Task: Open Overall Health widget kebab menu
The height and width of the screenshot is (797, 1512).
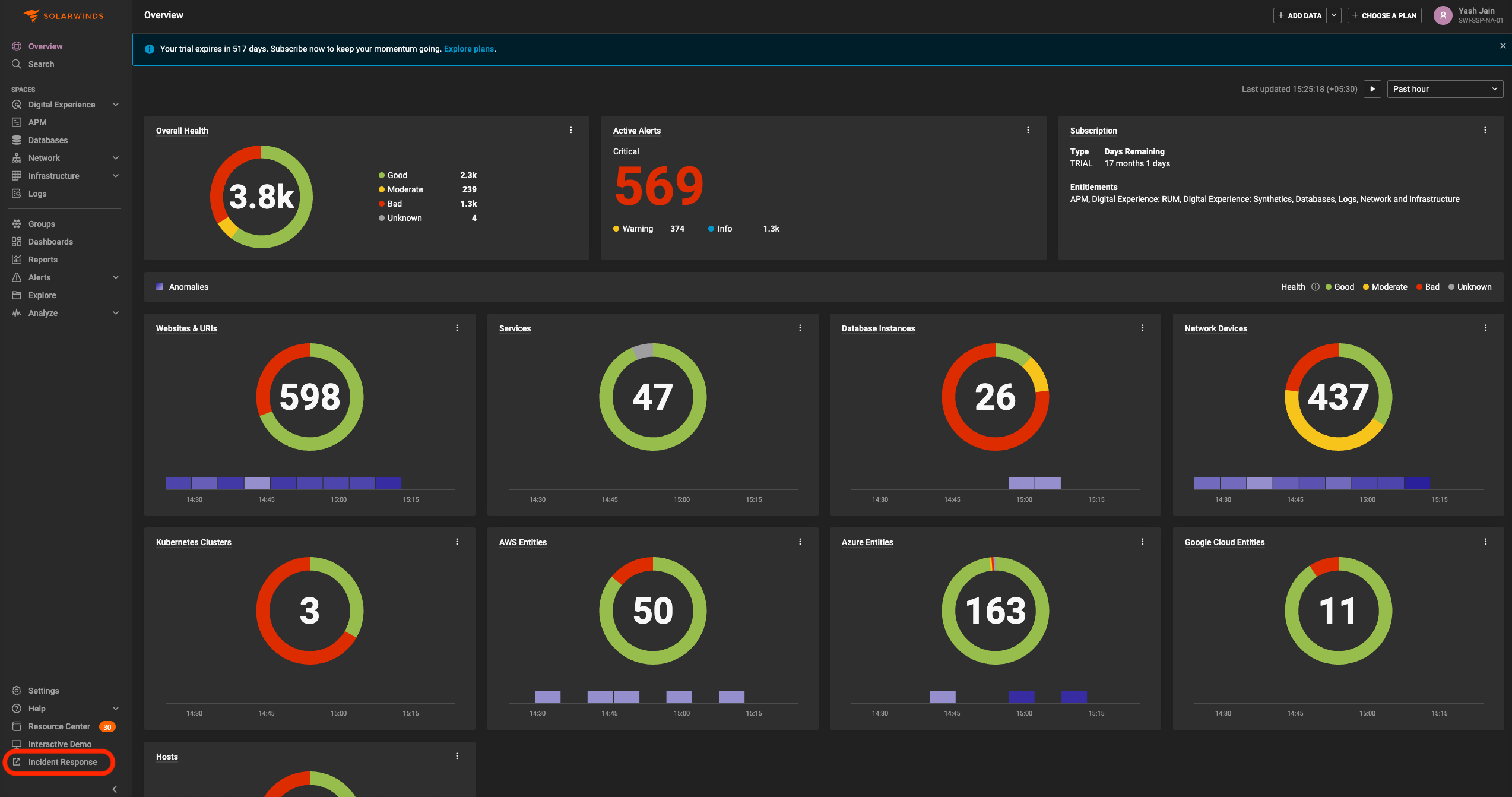Action: [x=571, y=130]
